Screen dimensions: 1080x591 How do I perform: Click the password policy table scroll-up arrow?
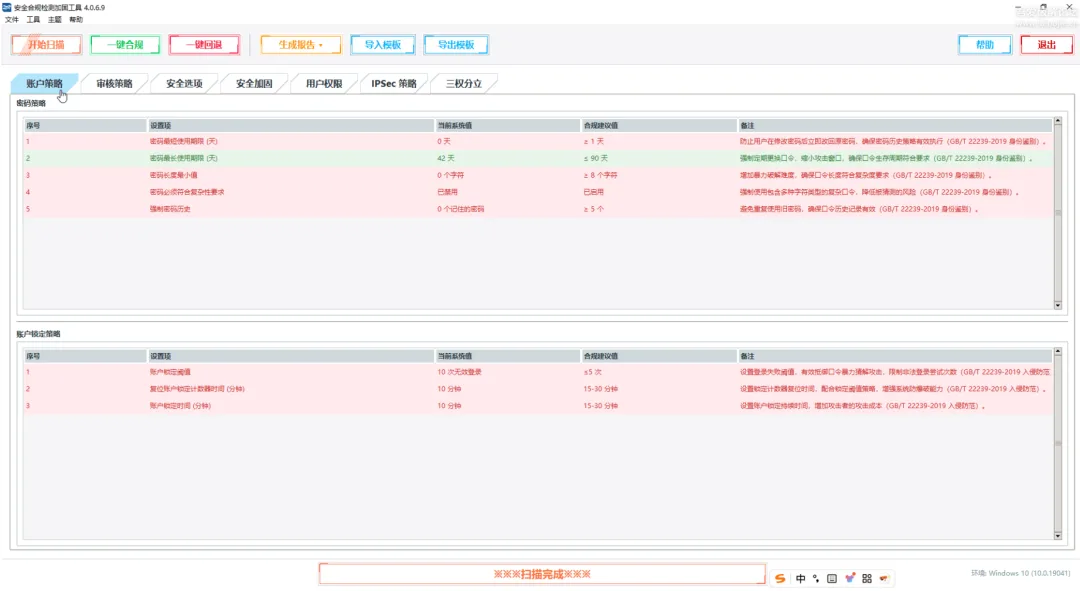coord(1058,121)
